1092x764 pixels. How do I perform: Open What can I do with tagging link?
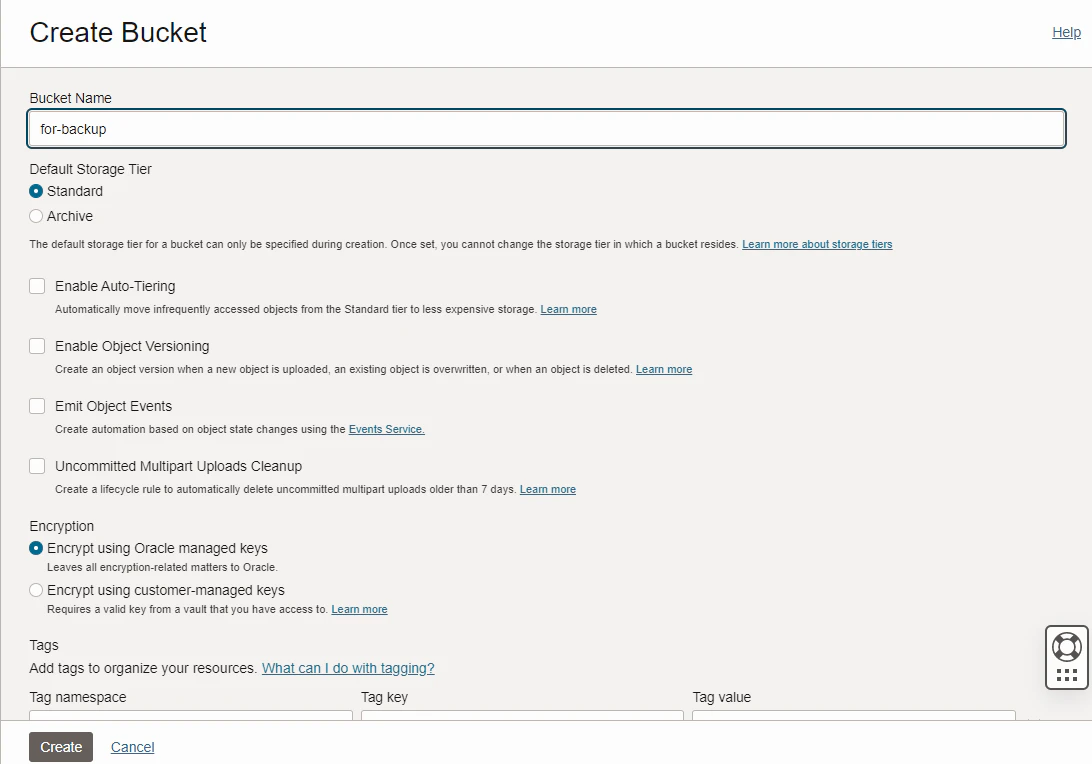coord(348,668)
